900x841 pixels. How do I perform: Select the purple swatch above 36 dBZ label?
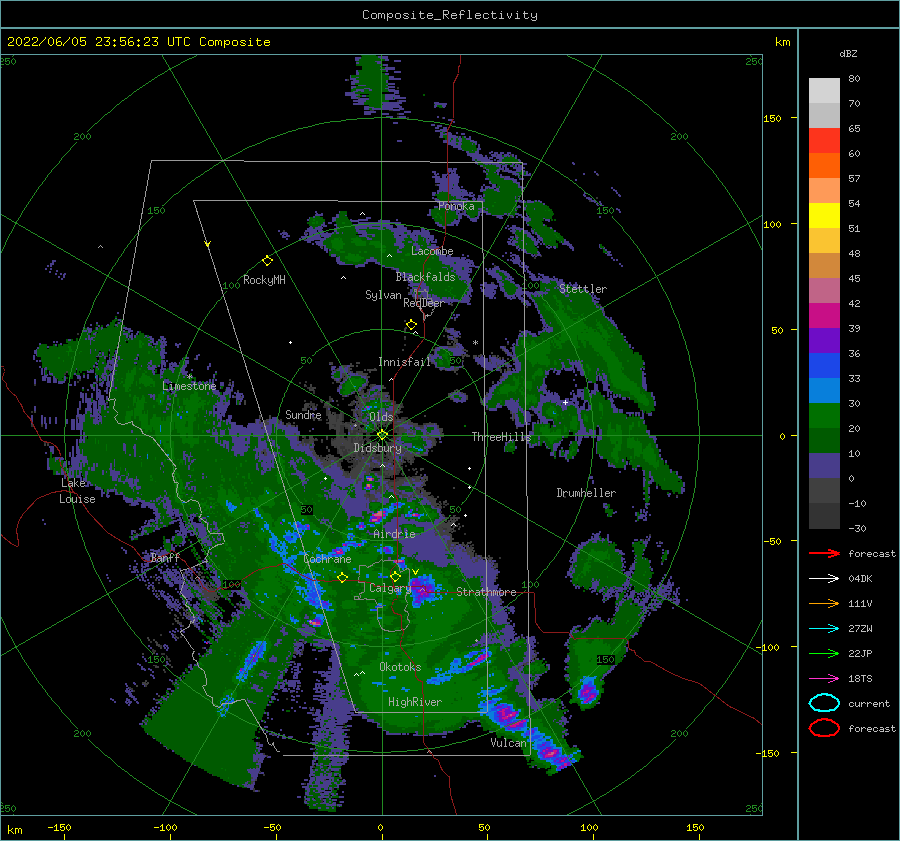[824, 340]
